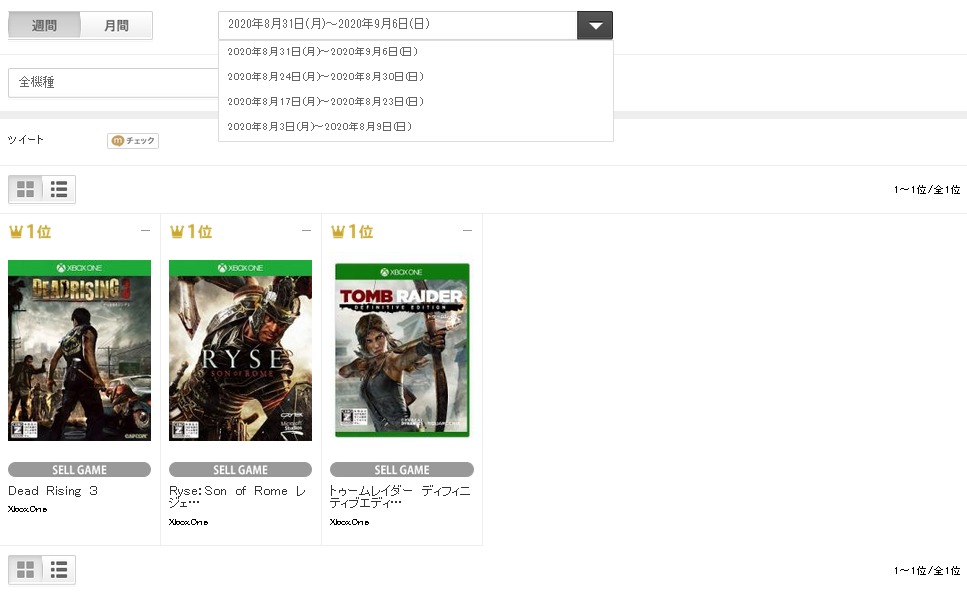Click XboxOne label under Dead Rising 3
This screenshot has height=592, width=967.
pyautogui.click(x=28, y=509)
